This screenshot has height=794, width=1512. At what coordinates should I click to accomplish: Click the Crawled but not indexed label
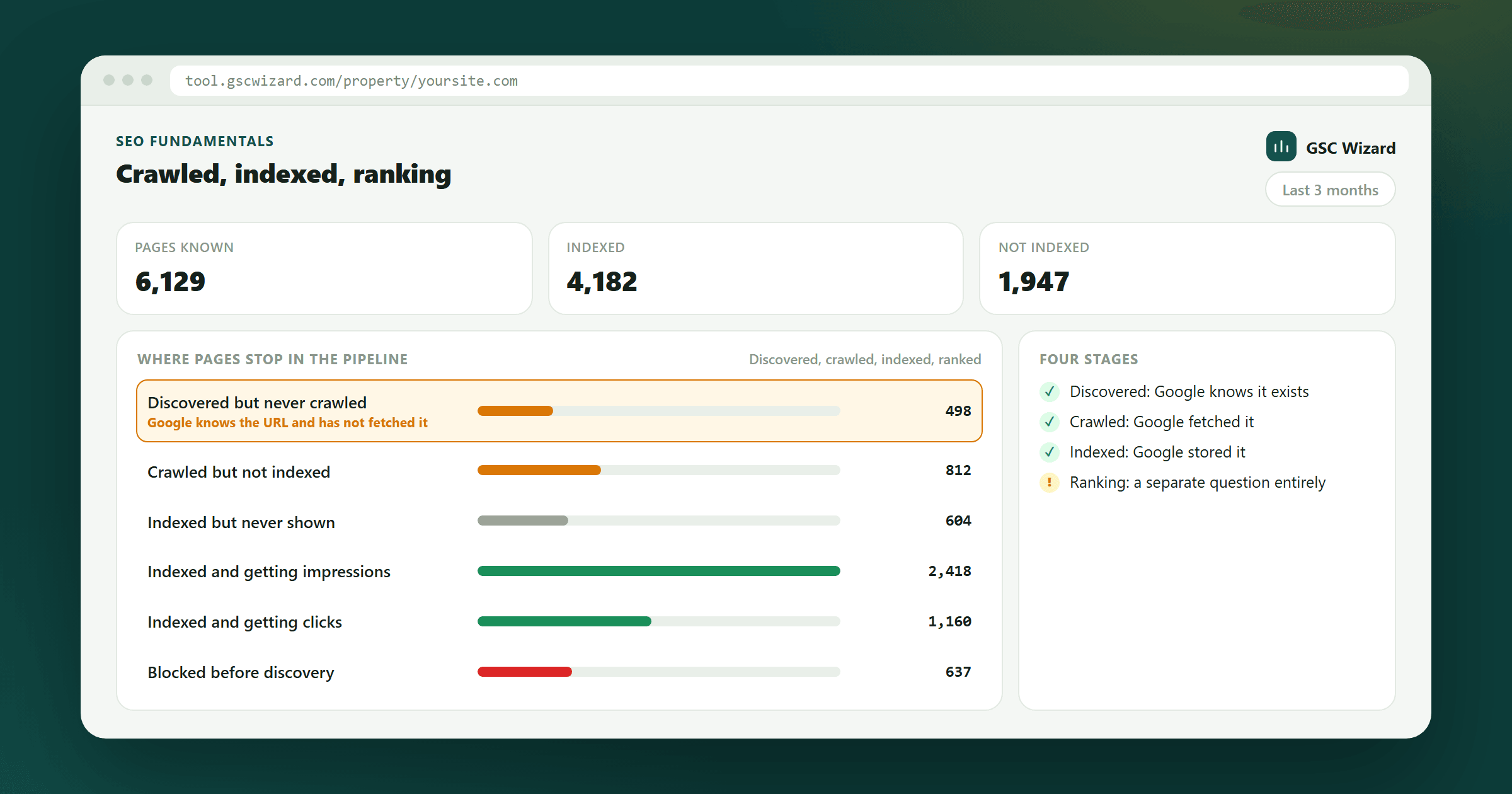239,472
